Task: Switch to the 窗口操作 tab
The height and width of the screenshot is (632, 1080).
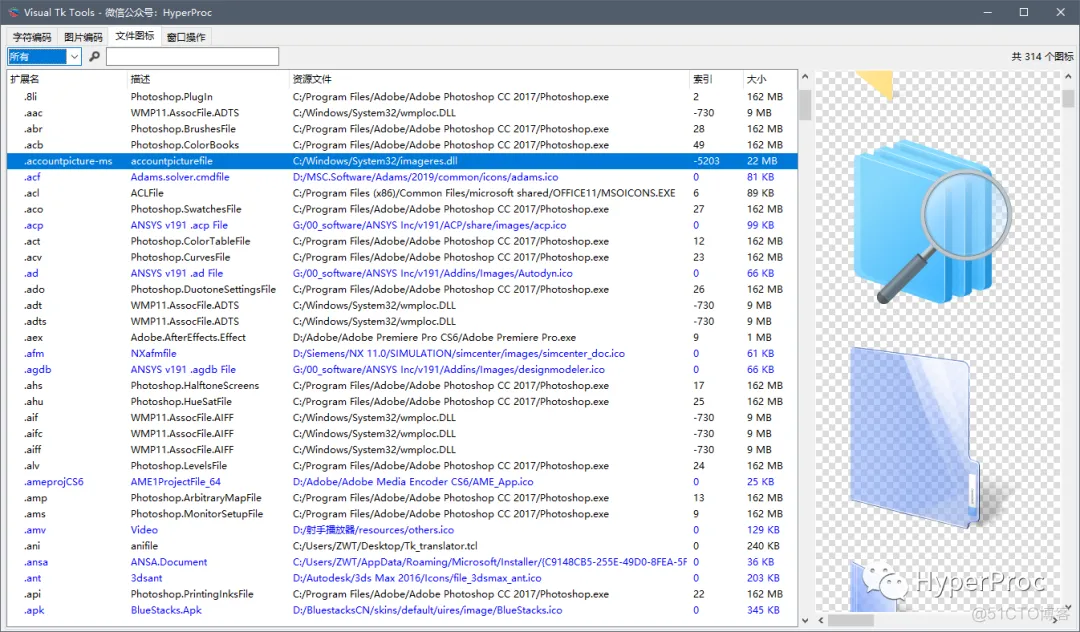Action: tap(186, 37)
